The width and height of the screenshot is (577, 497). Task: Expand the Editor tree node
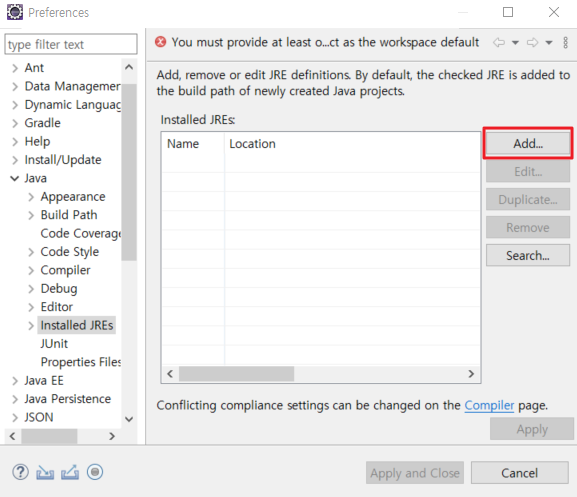tap(31, 307)
